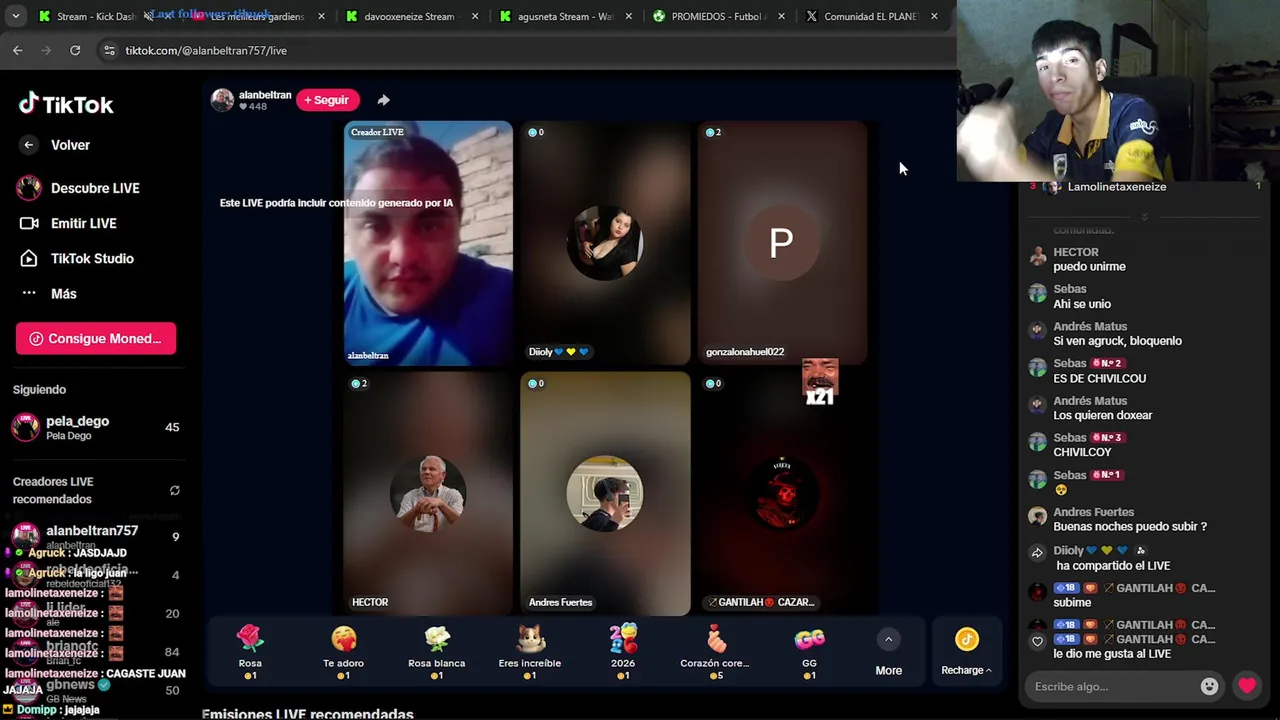This screenshot has width=1280, height=720.
Task: Open the emoji picker in chat
Action: pos(1209,686)
